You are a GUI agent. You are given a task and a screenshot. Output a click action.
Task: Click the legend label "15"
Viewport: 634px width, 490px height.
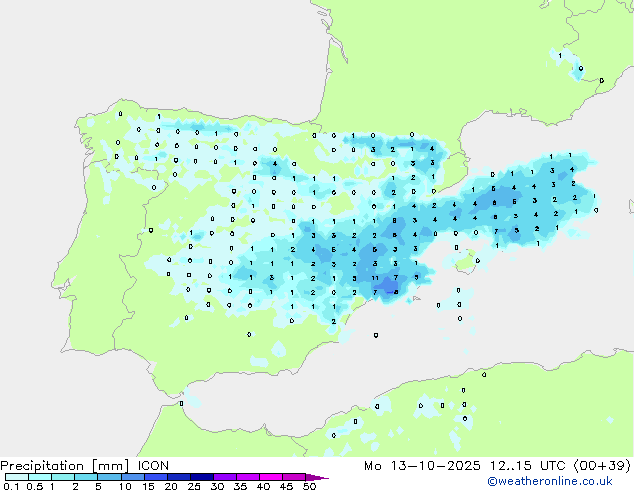click(148, 486)
